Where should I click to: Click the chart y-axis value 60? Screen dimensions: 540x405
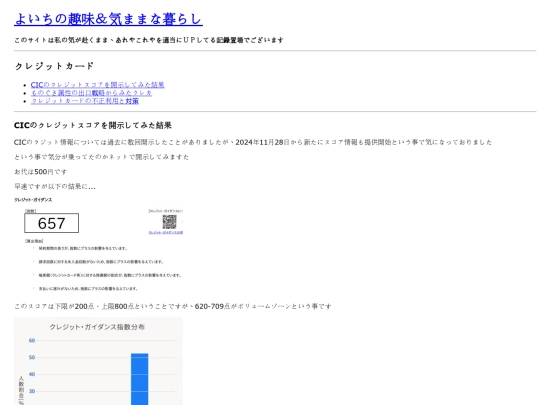click(x=32, y=340)
